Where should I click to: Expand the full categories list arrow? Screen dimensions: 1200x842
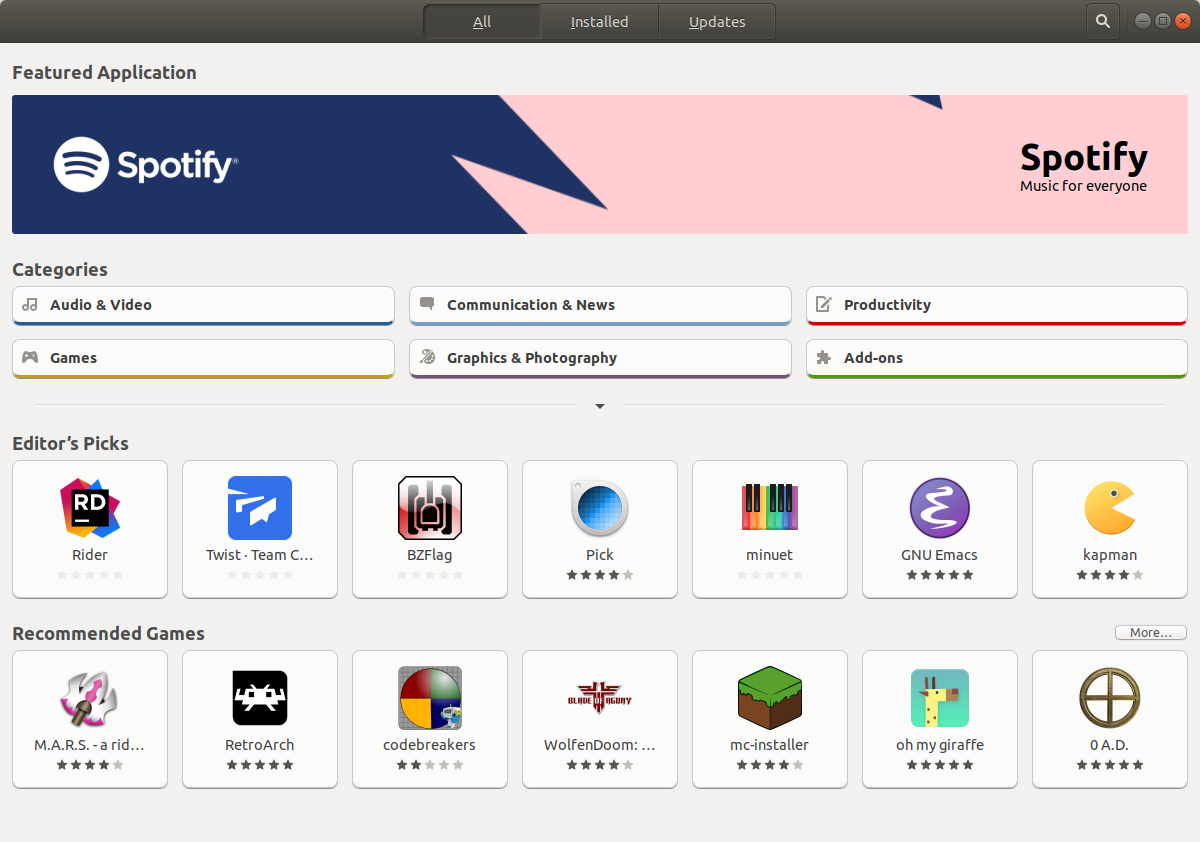[600, 406]
